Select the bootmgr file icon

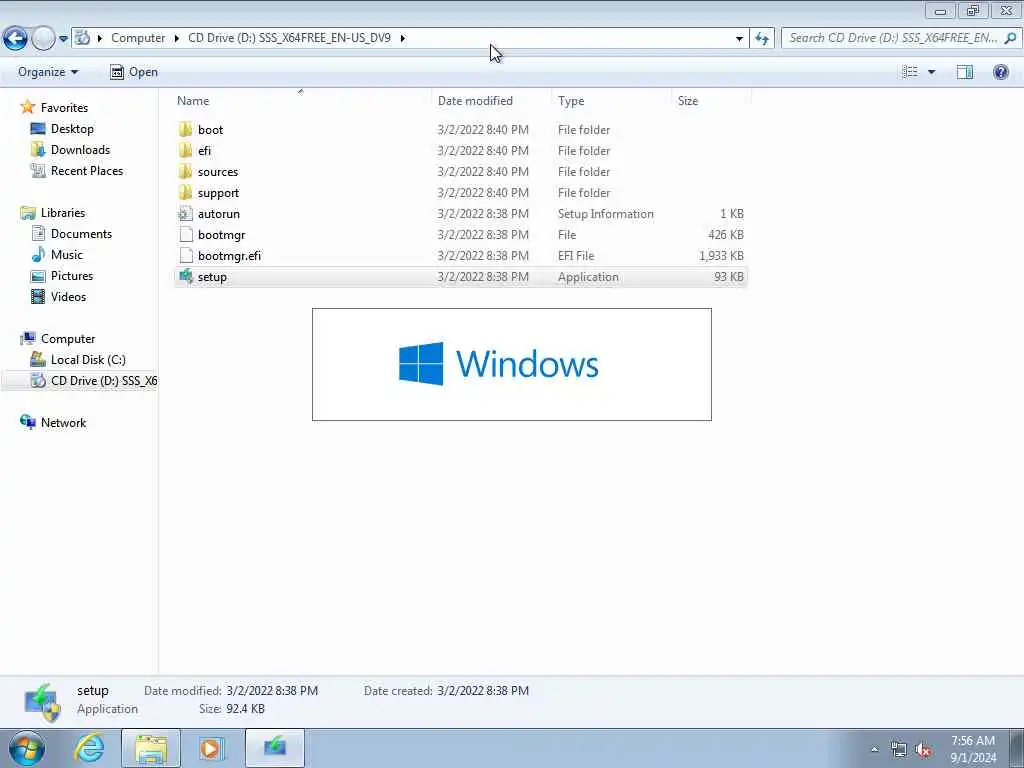(x=186, y=234)
